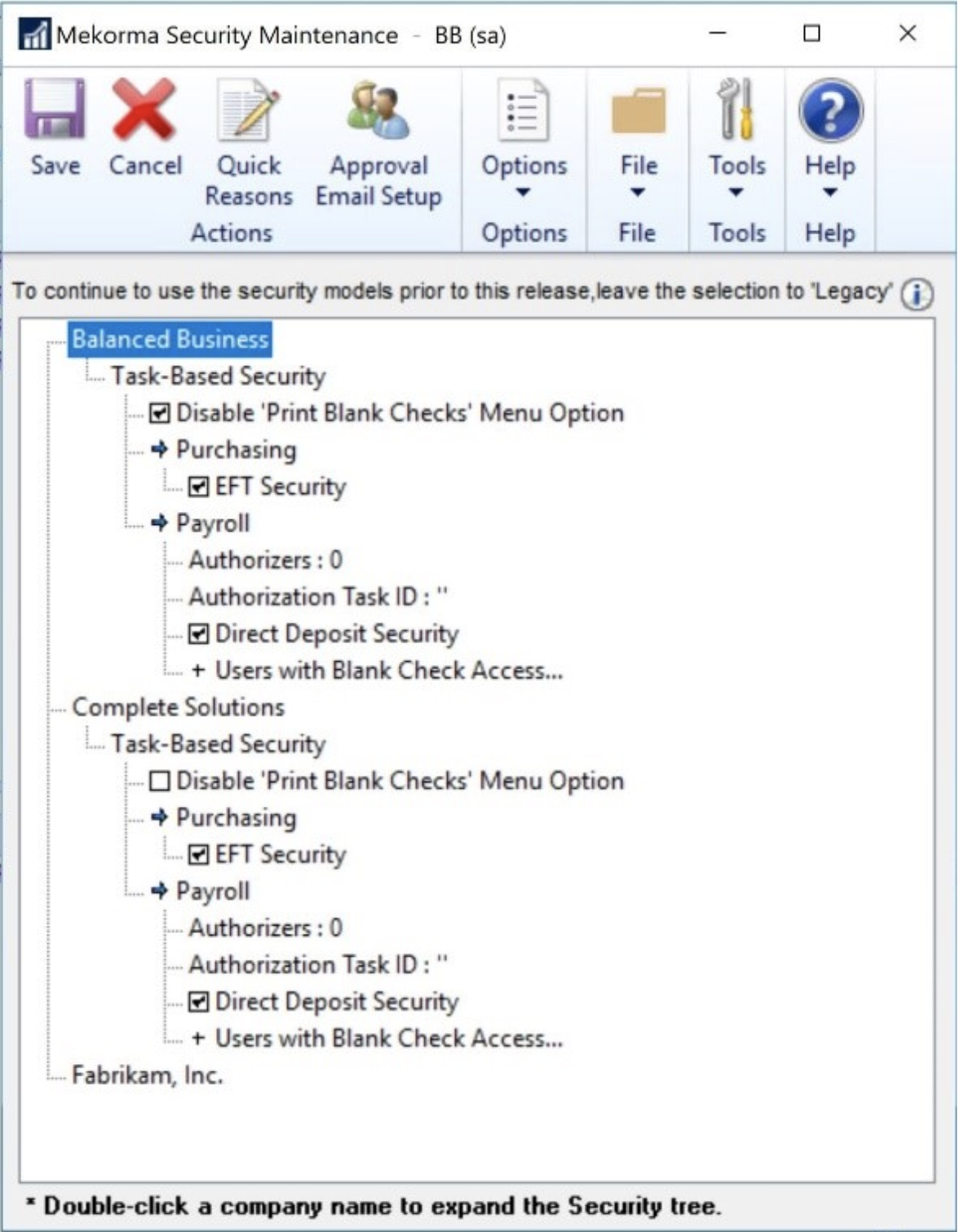Click the Save floppy disk icon
This screenshot has height=1232, width=958.
pos(55,108)
